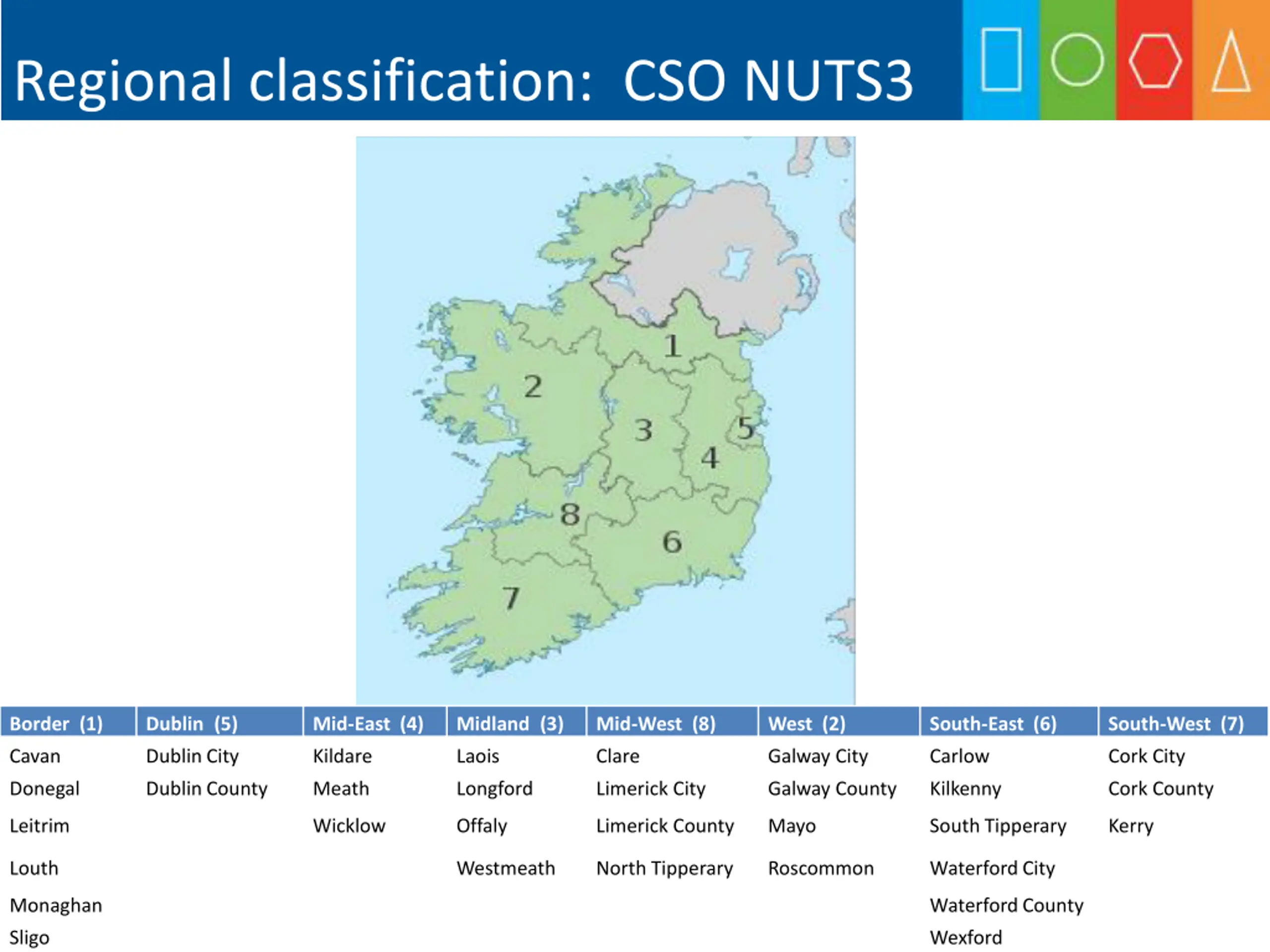Image resolution: width=1270 pixels, height=952 pixels.
Task: Click the Waterford County cell
Action: (1007, 905)
